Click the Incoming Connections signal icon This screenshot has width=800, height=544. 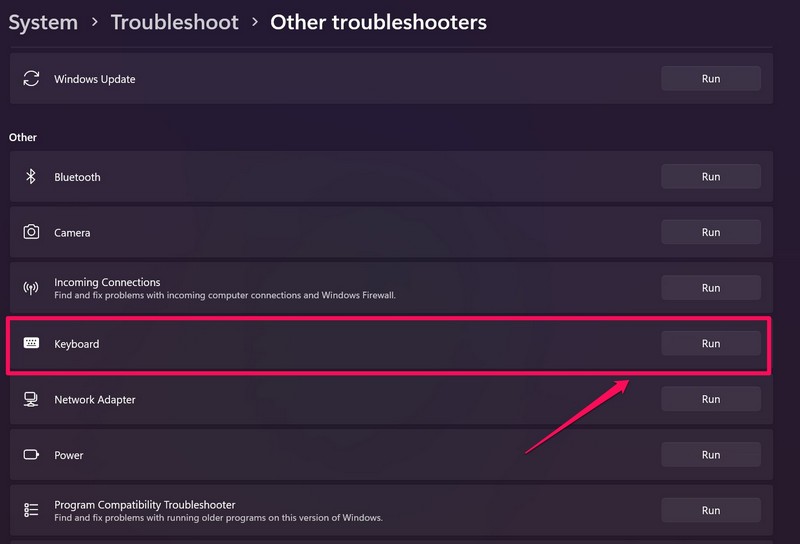pyautogui.click(x=31, y=288)
